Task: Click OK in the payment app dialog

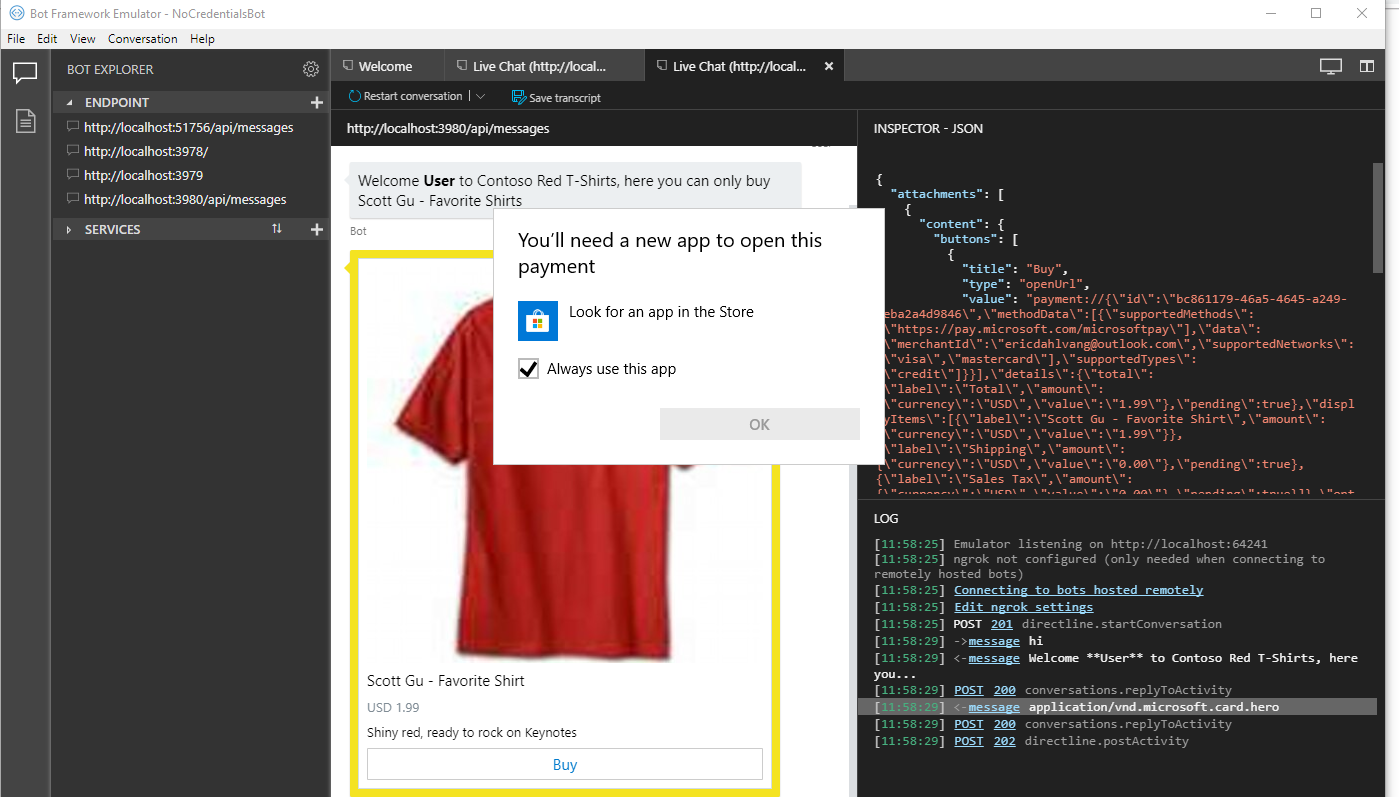Action: click(760, 424)
